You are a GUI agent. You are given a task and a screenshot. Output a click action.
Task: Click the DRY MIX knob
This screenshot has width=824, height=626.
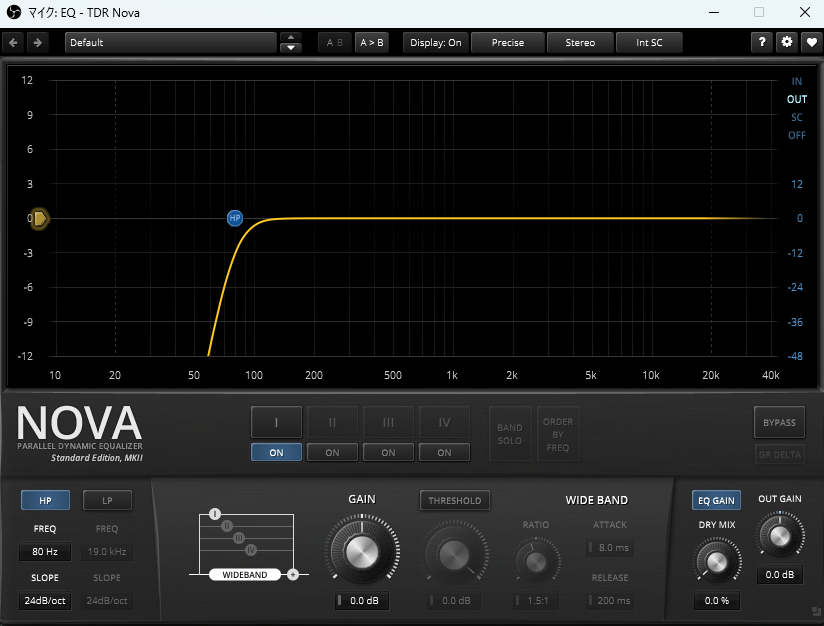coord(717,562)
